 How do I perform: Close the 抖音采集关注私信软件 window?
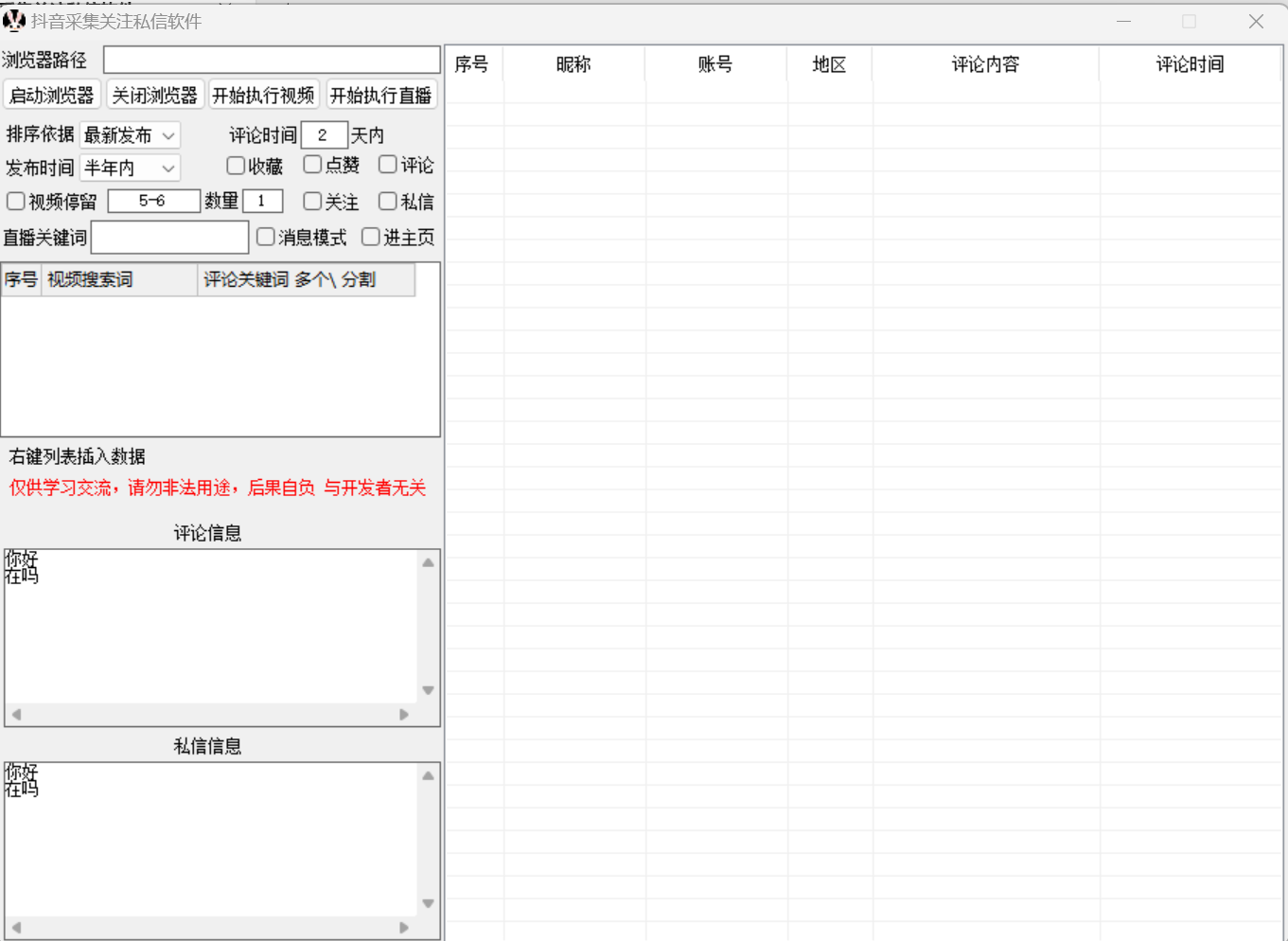pos(1256,21)
